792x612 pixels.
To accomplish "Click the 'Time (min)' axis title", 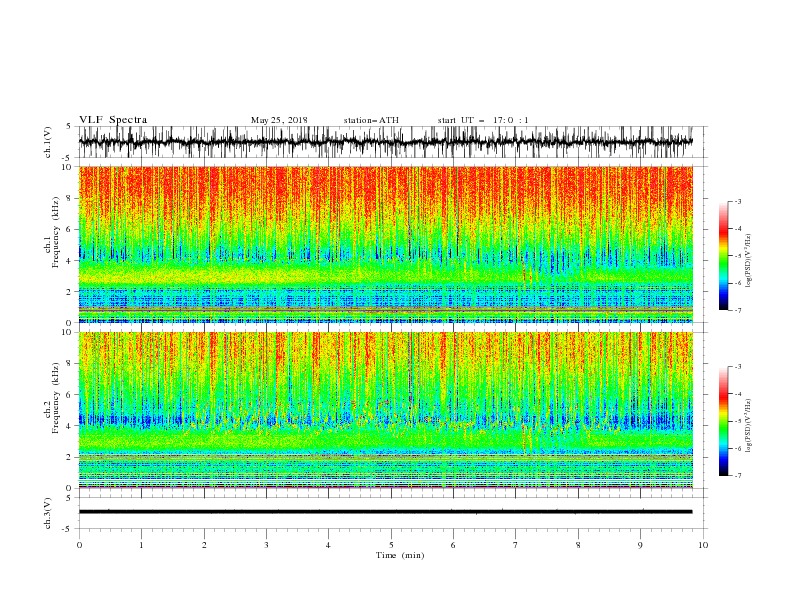I will 400,555.
